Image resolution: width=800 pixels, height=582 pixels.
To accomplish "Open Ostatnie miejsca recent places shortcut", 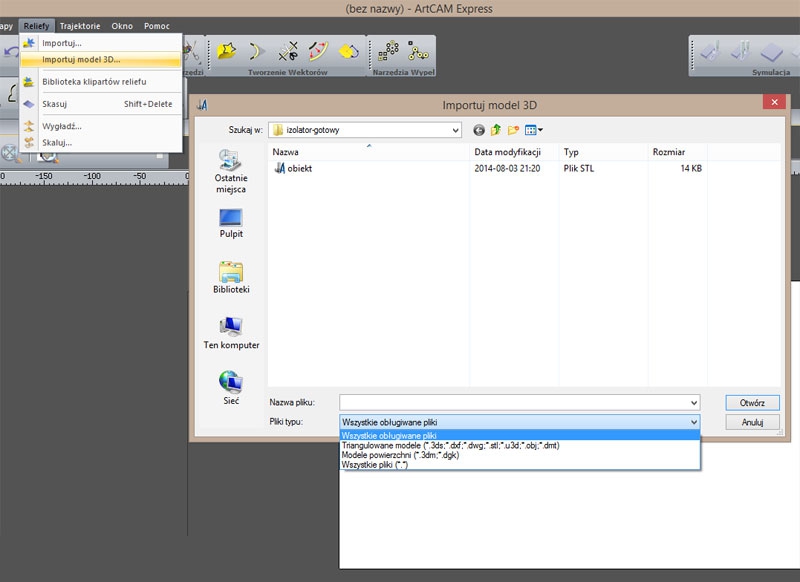I will [231, 171].
